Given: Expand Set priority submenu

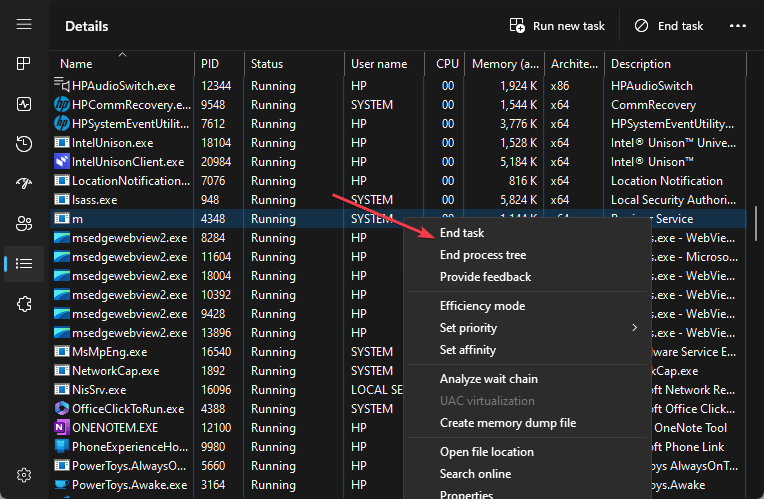Looking at the screenshot, I should pos(527,328).
